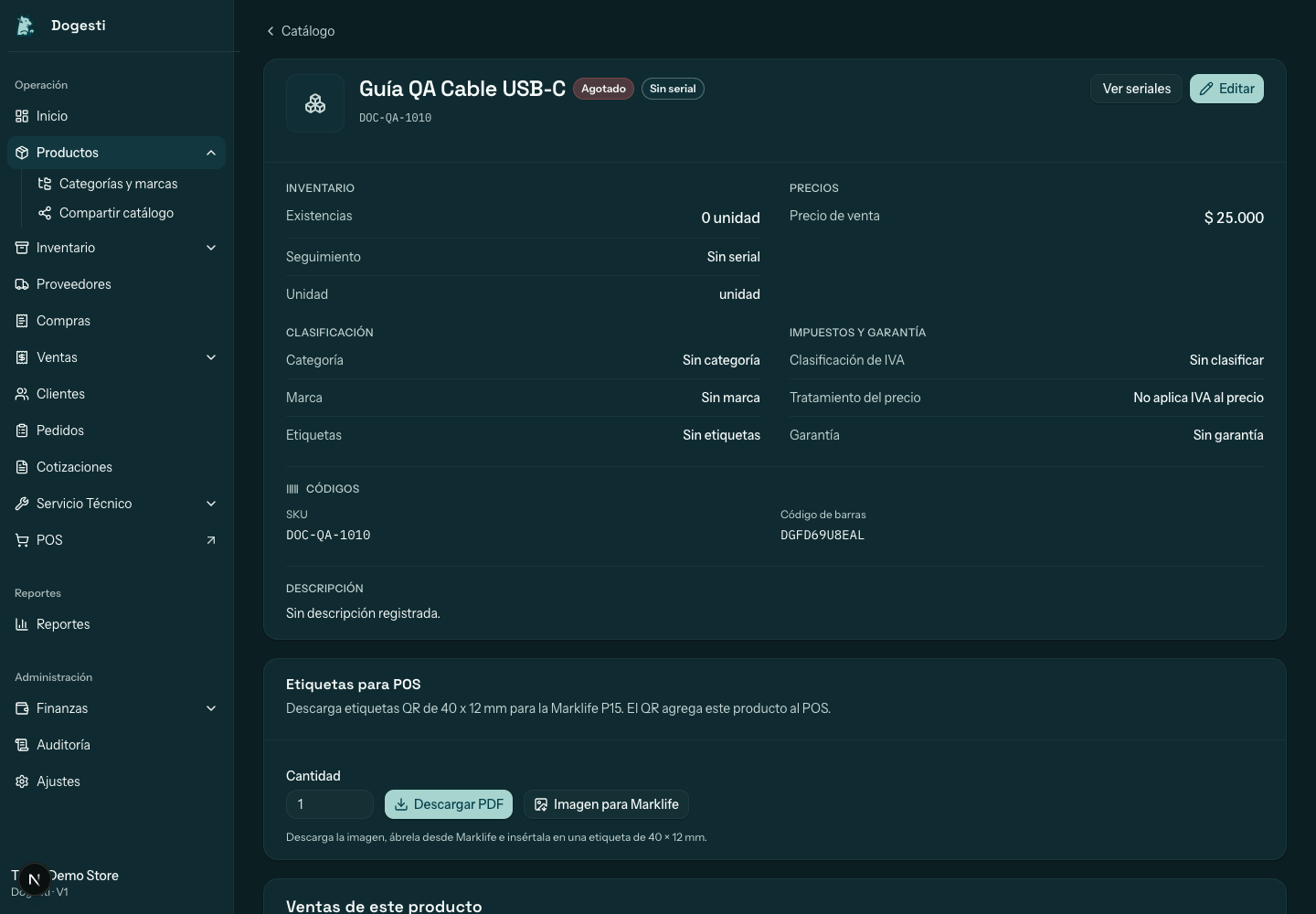Click the Descargar PDF button

point(449,804)
